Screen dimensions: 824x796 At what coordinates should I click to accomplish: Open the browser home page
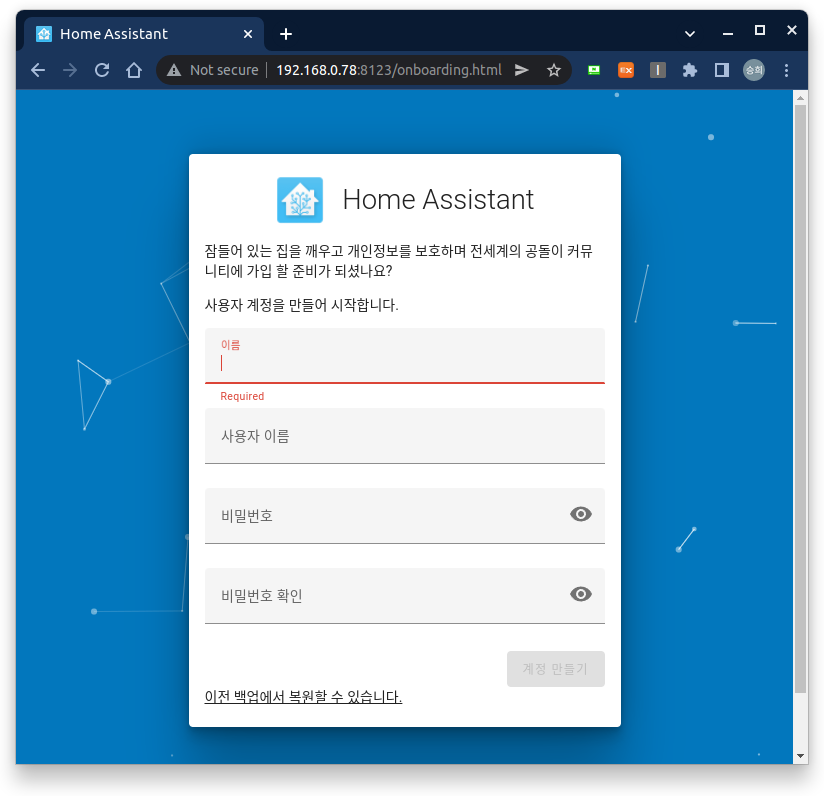coord(134,70)
